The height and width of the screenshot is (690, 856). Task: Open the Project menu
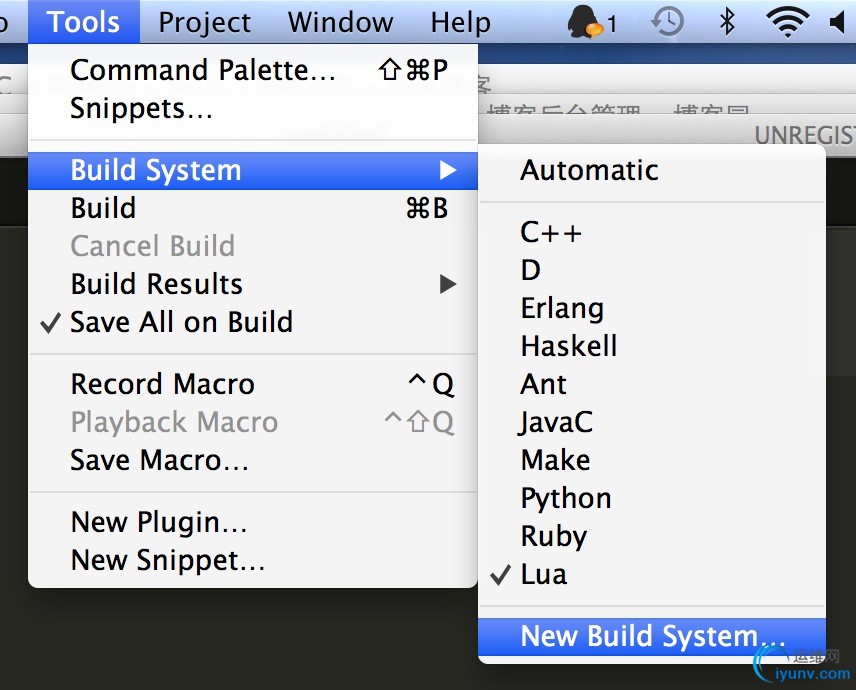204,21
